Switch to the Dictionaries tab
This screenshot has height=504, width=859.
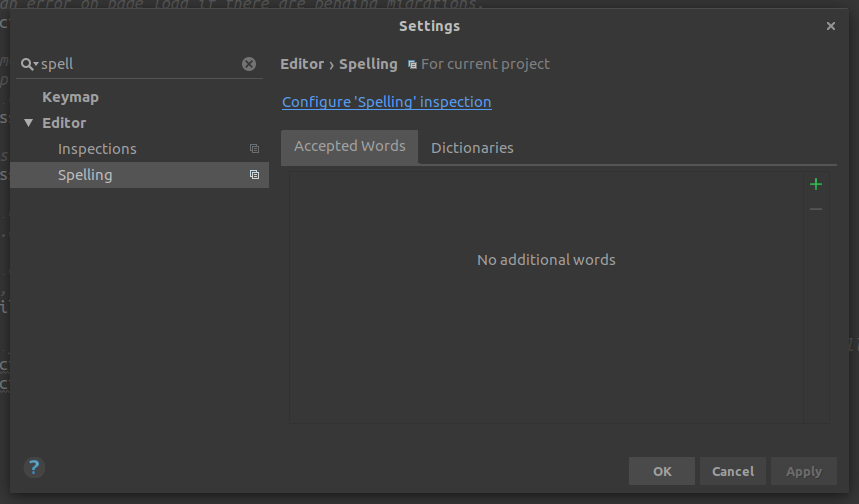click(472, 148)
